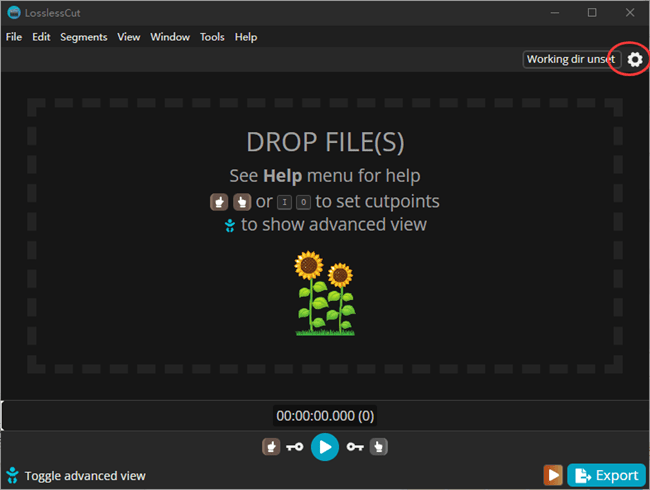Toggle advanced view using the baby icon

pos(12,475)
